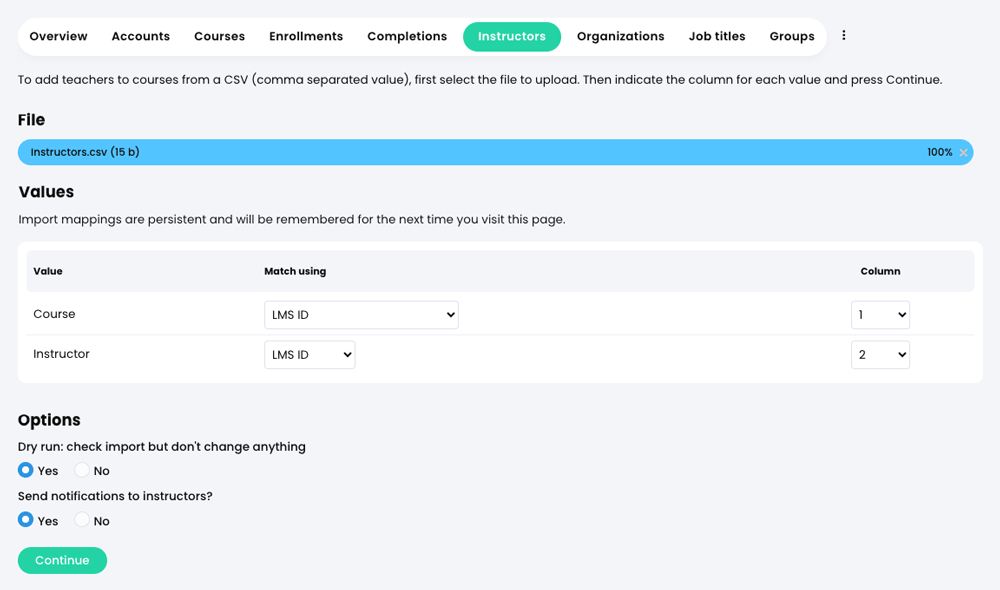Switch to the Job titles tab

point(716,35)
